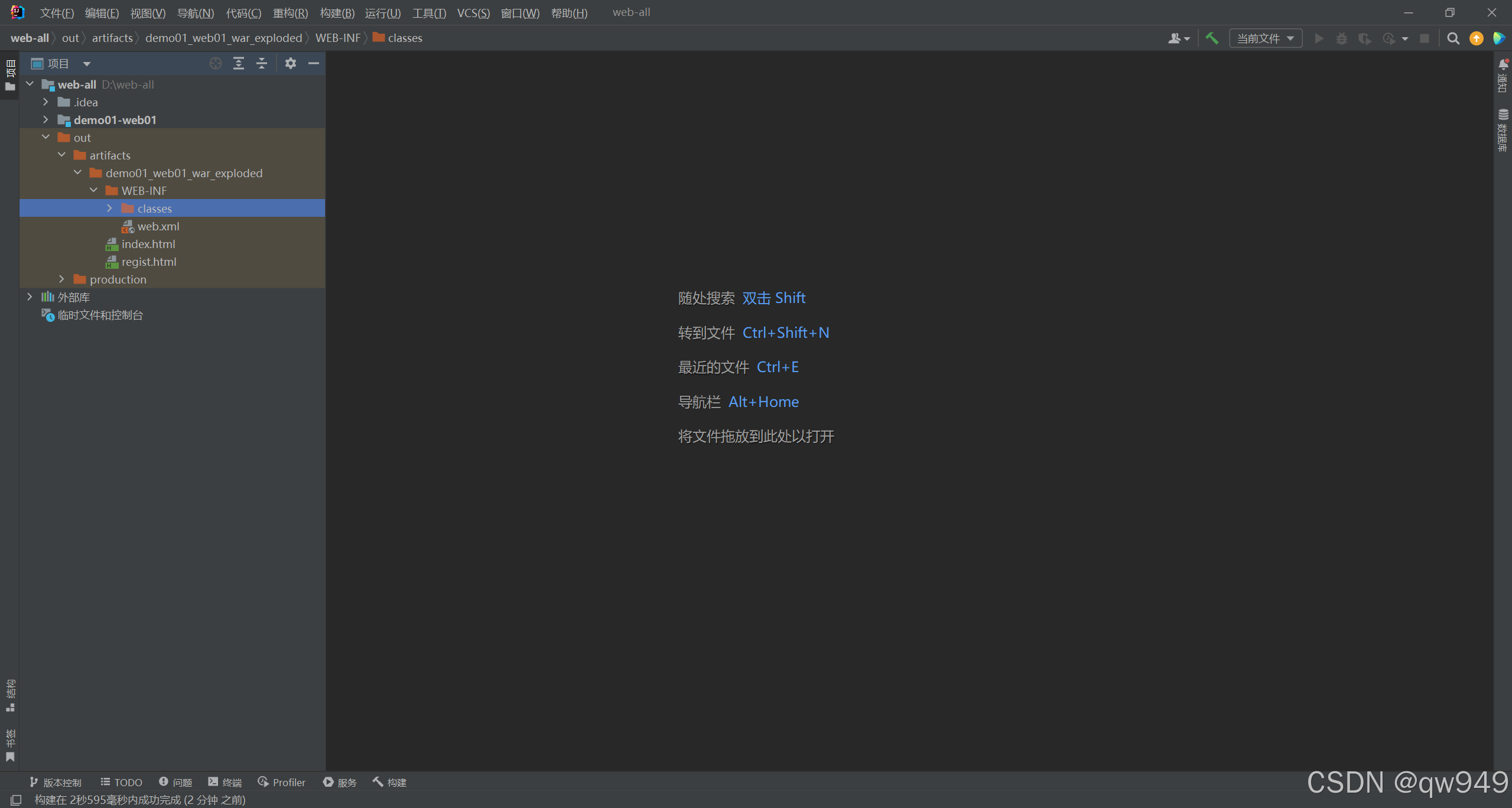Image resolution: width=1512 pixels, height=808 pixels.
Task: Click the Search Everywhere magnifier icon
Action: point(1453,38)
